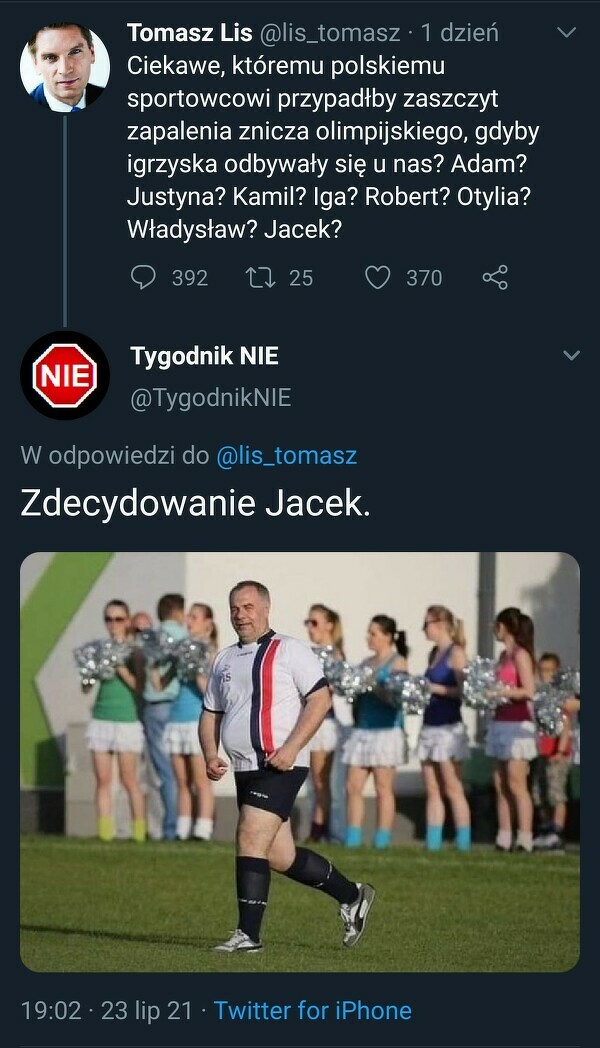Viewport: 600px width, 1048px height.
Task: Tap the retweet arrows icon
Action: click(x=261, y=277)
